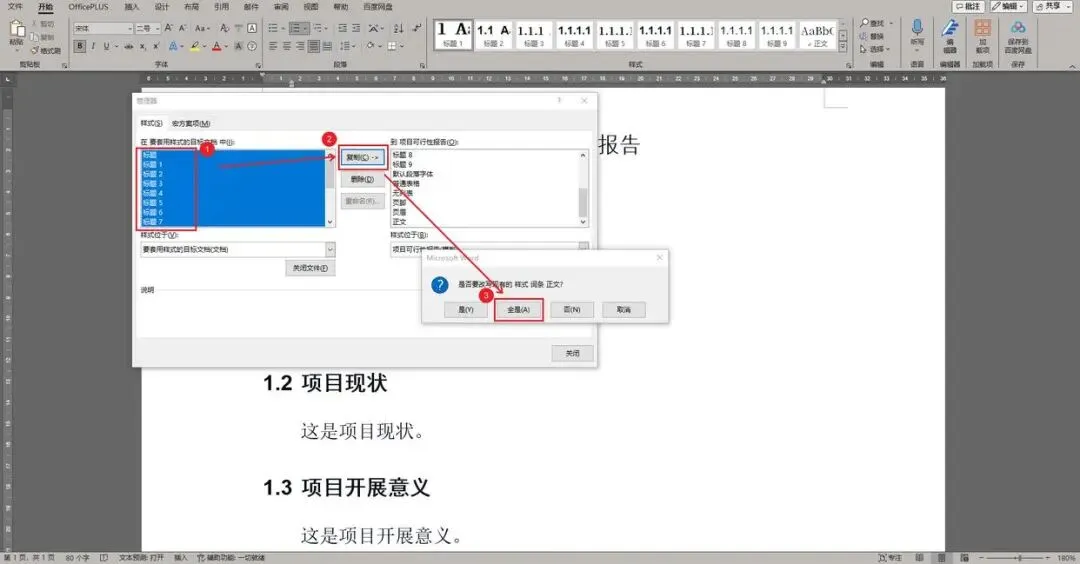Click the Editor (编辑器) pen icon
Viewport: 1080px width, 564px height.
tap(950, 29)
